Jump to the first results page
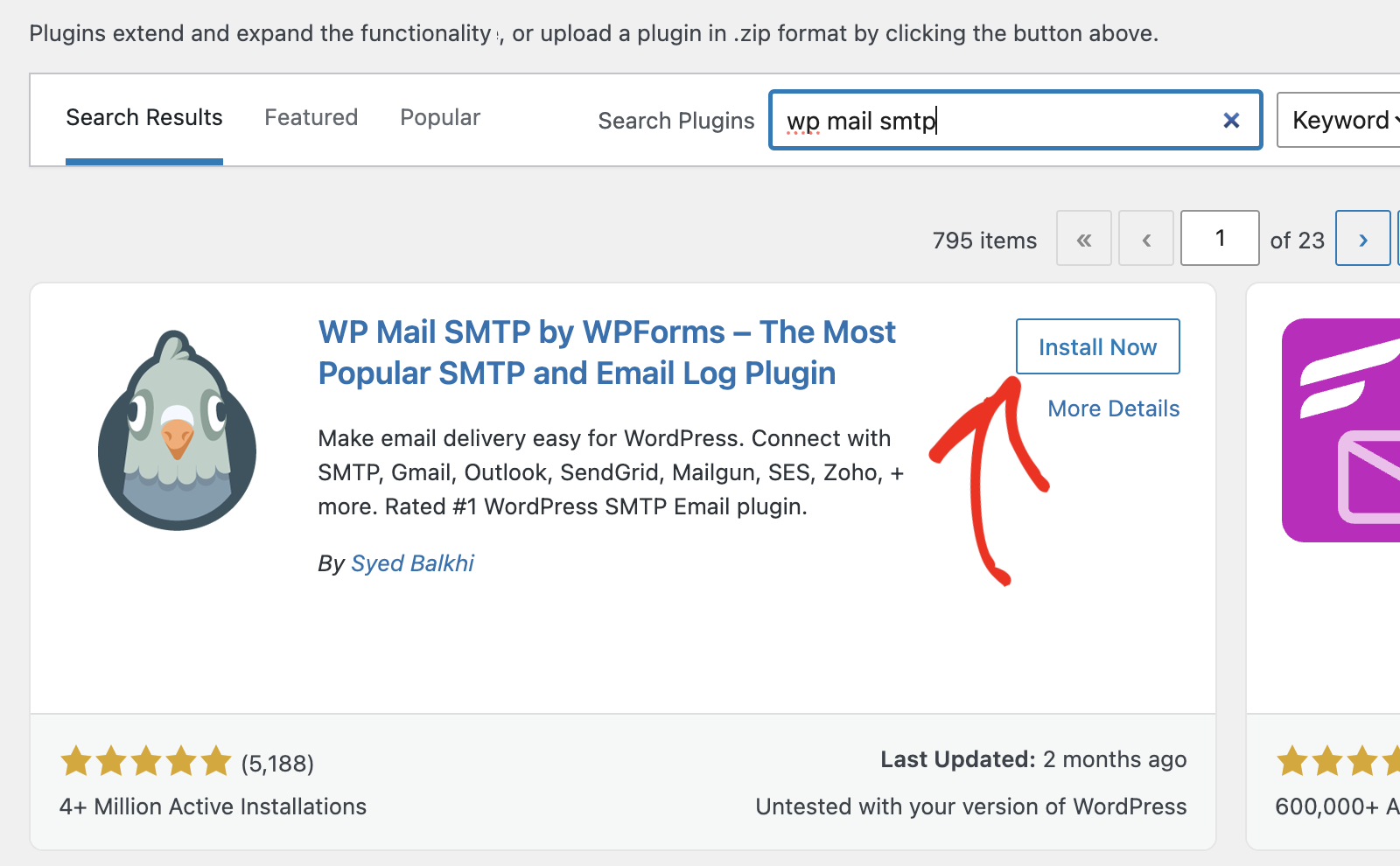This screenshot has height=866, width=1400. pos(1084,238)
